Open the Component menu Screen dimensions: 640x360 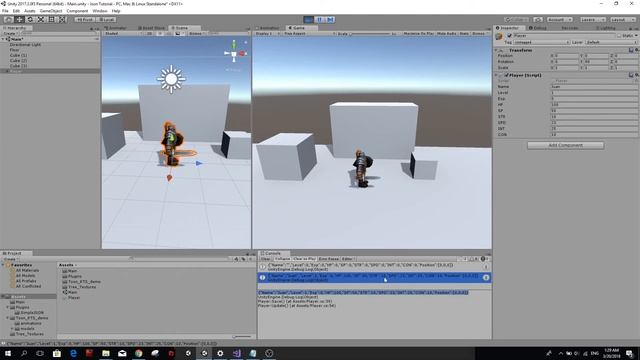(x=77, y=11)
